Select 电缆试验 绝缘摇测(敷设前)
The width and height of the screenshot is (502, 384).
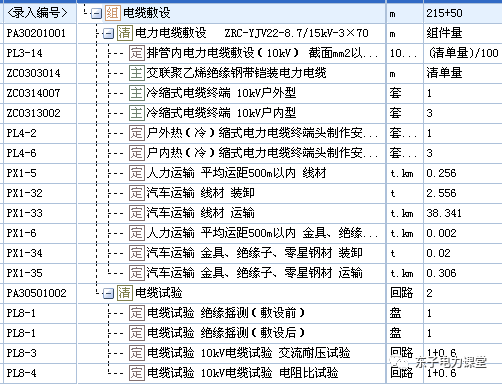tap(226, 313)
